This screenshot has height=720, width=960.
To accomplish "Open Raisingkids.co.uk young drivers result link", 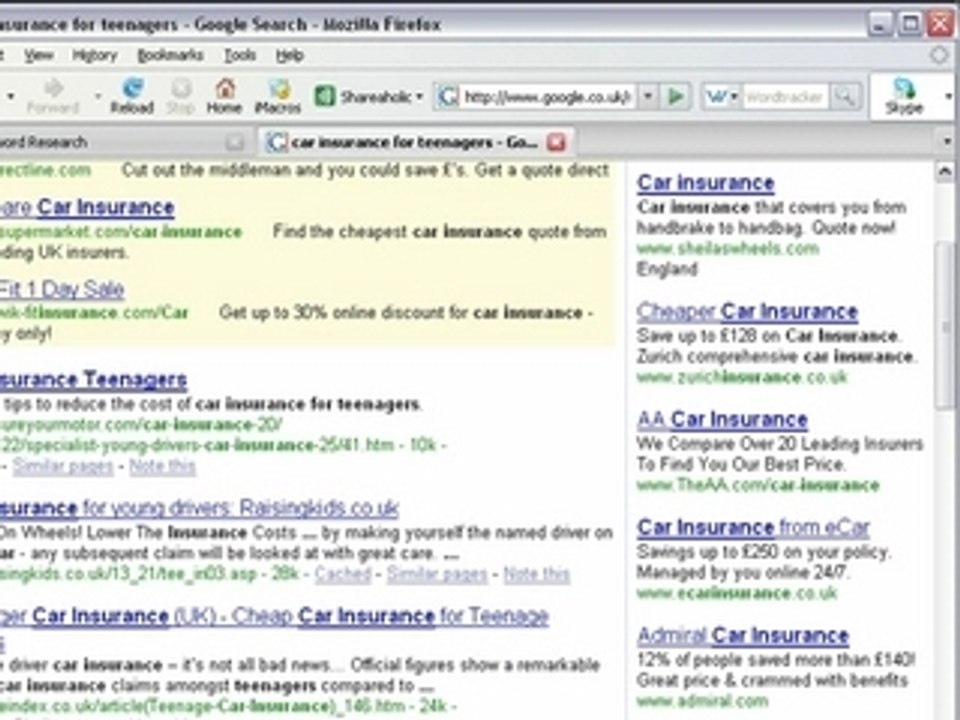I will 199,508.
